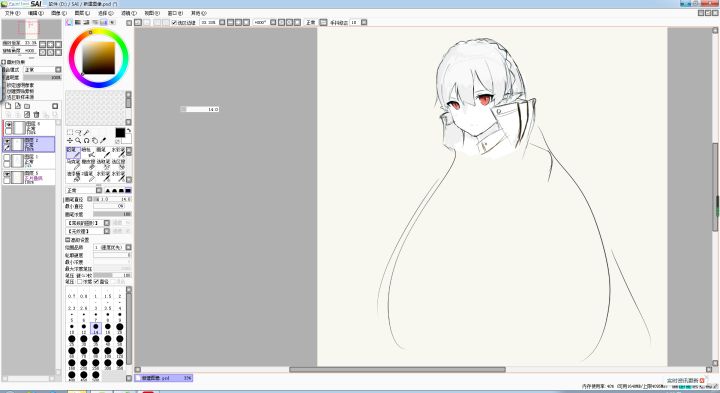The width and height of the screenshot is (720, 393).
Task: Open the Edit menu
Action: [36, 13]
